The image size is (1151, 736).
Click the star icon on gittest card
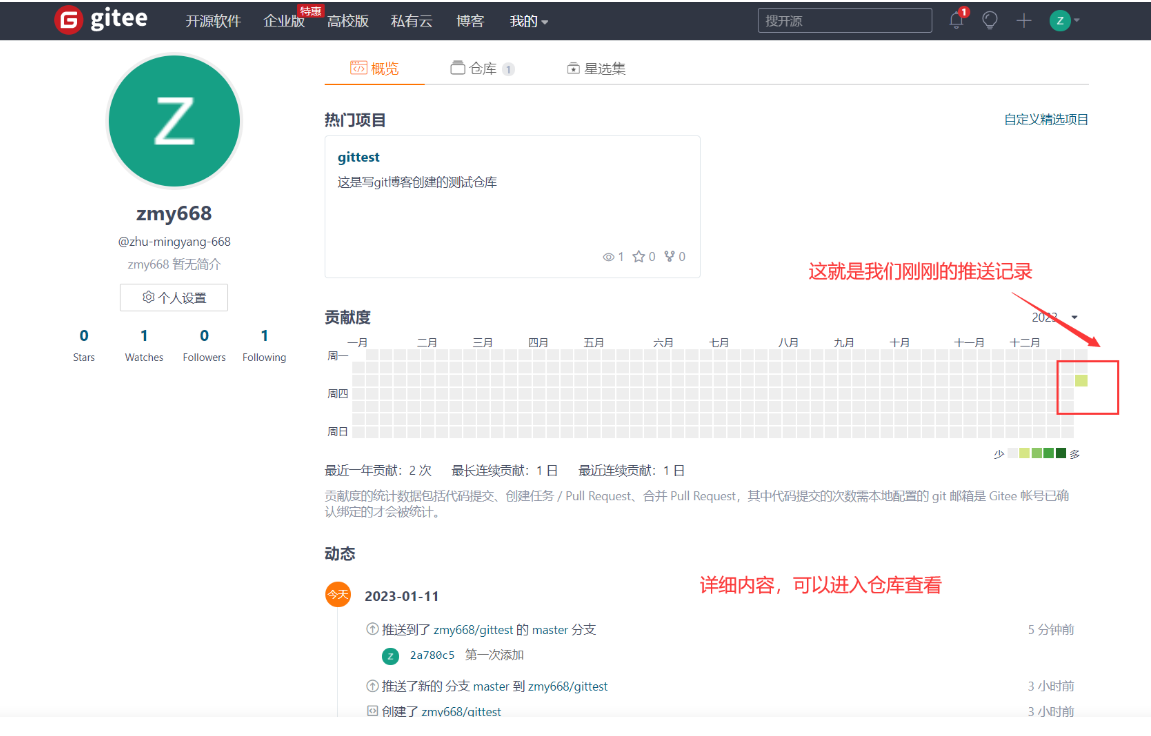(639, 256)
